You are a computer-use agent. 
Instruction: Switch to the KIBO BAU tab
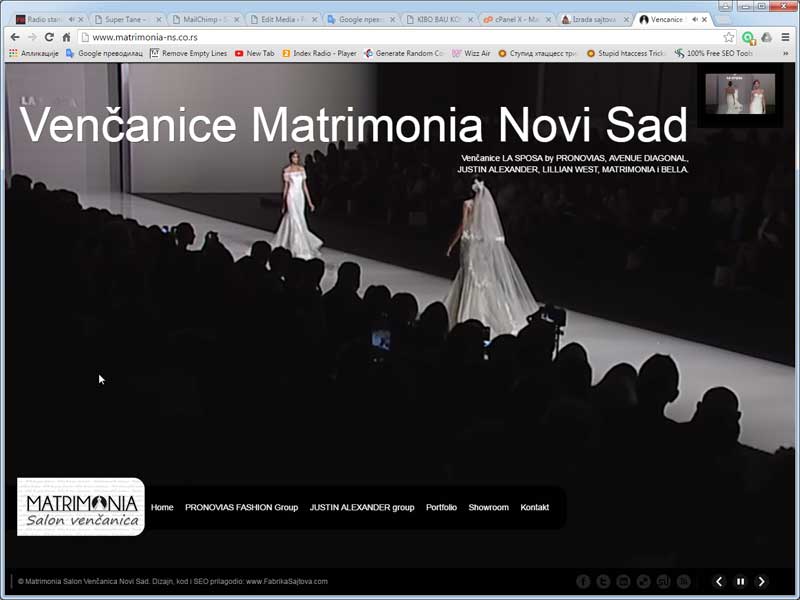tap(437, 19)
